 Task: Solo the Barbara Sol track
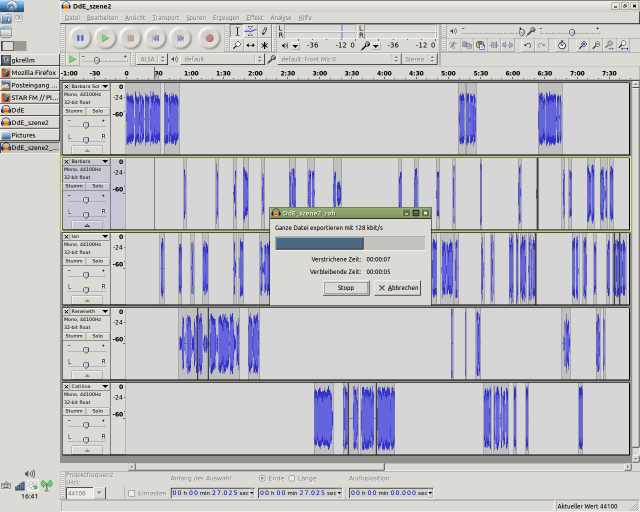click(x=98, y=111)
